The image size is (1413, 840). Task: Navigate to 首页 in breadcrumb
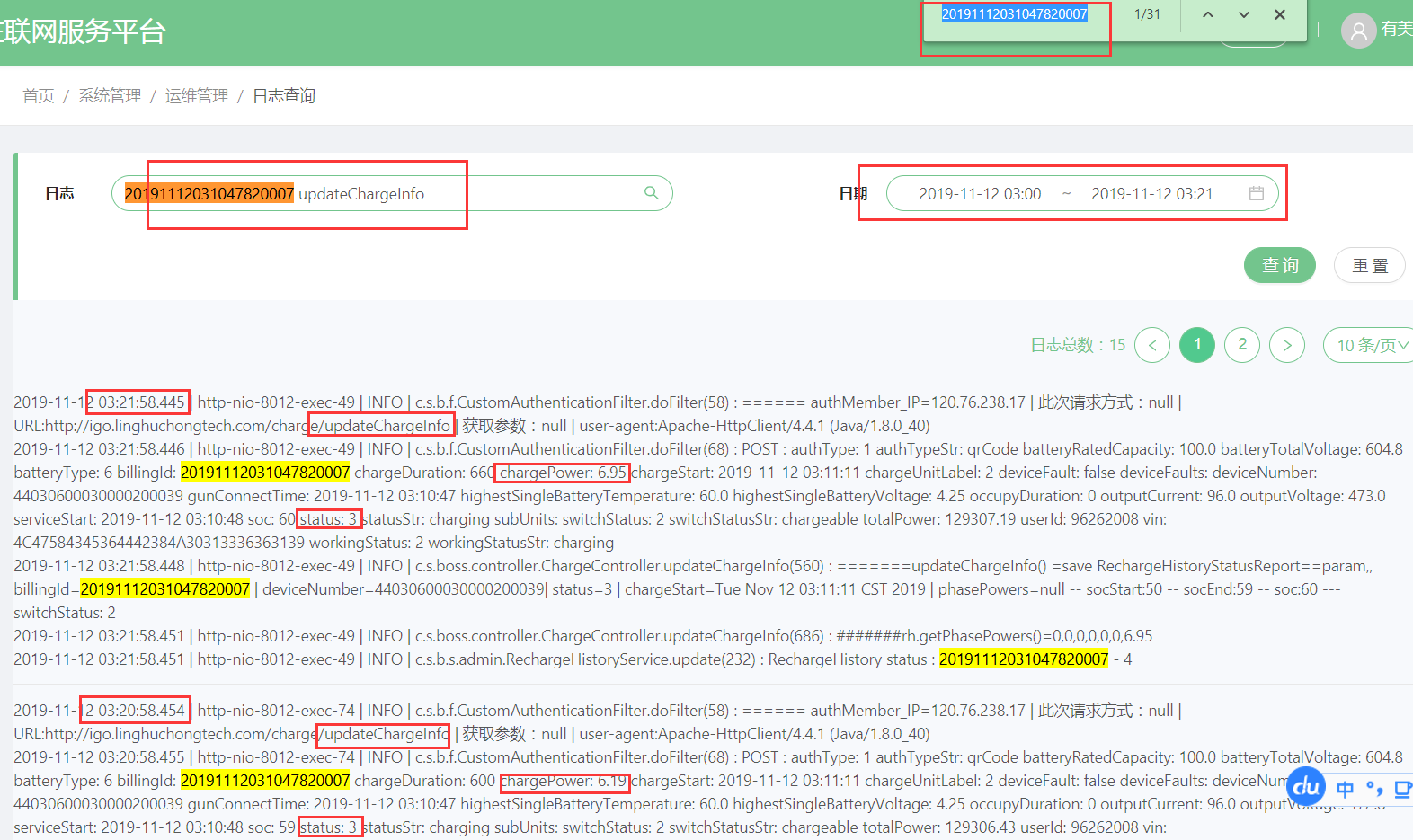click(x=39, y=95)
